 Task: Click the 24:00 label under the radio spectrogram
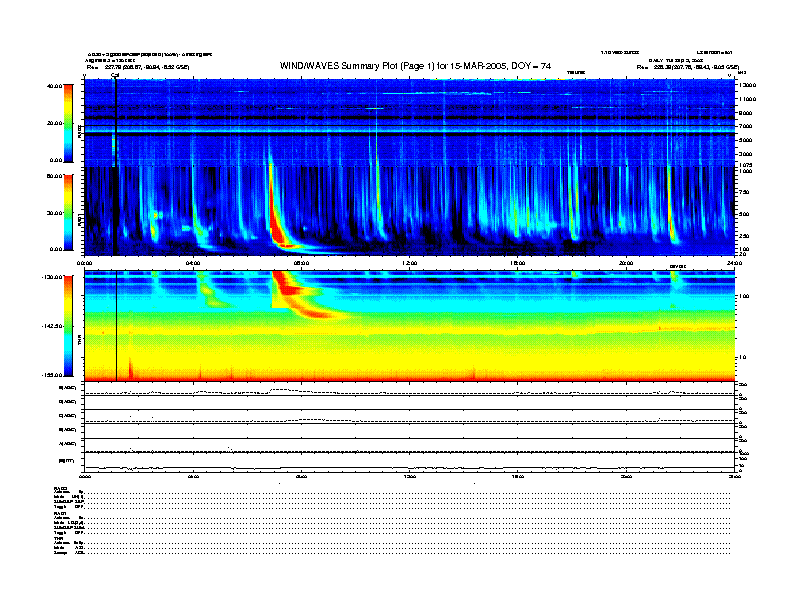[x=733, y=263]
